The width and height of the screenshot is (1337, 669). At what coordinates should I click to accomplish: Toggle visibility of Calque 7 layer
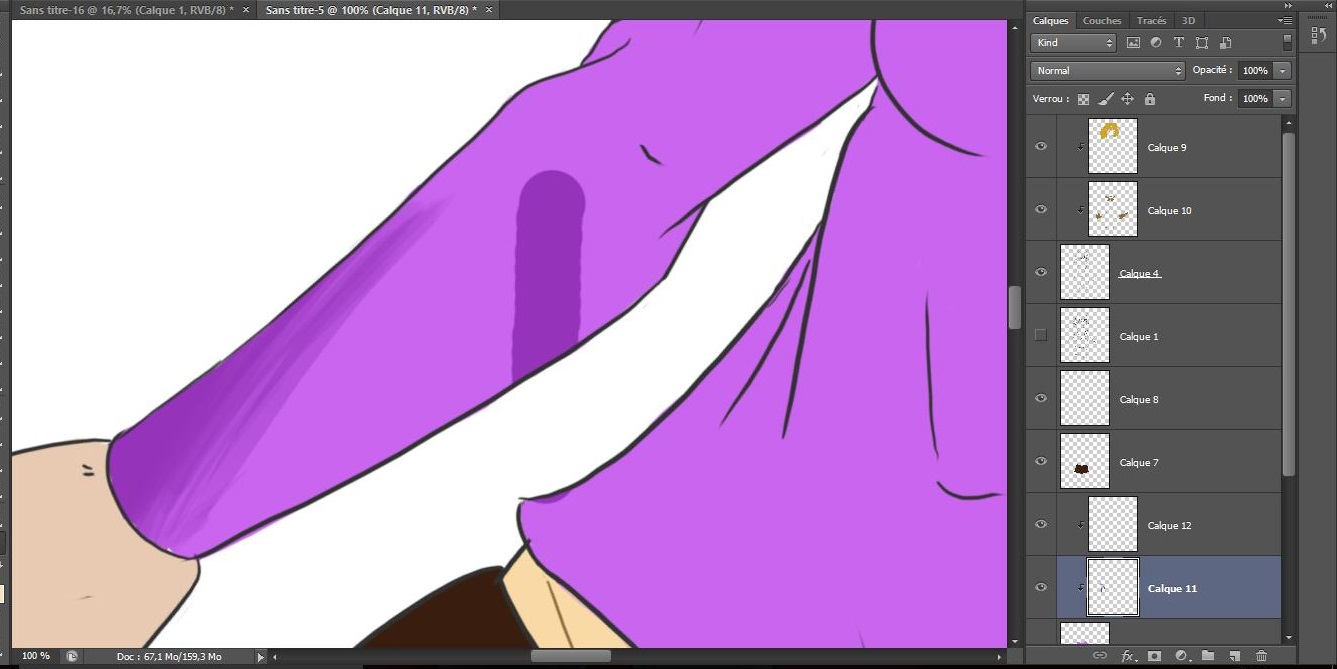coord(1041,462)
